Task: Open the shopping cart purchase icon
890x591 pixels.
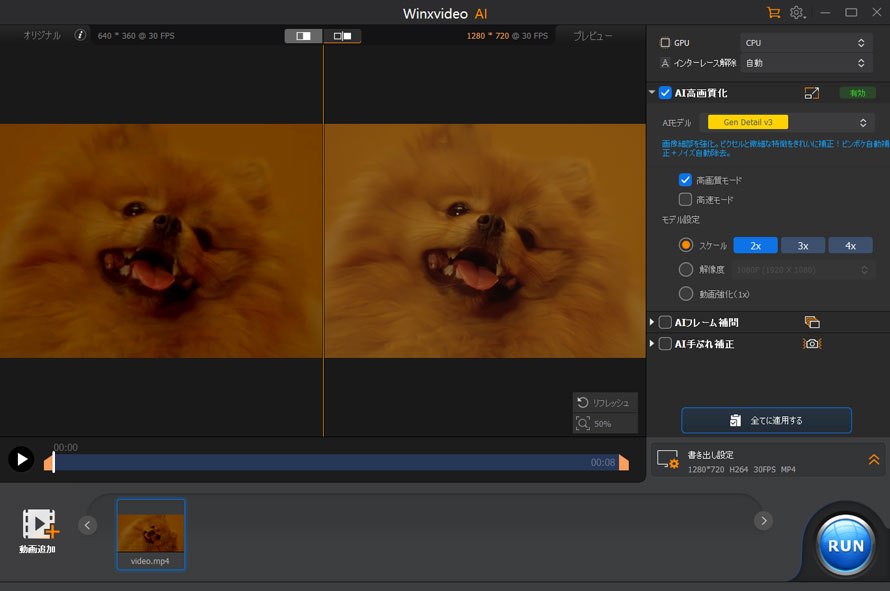Action: click(773, 12)
